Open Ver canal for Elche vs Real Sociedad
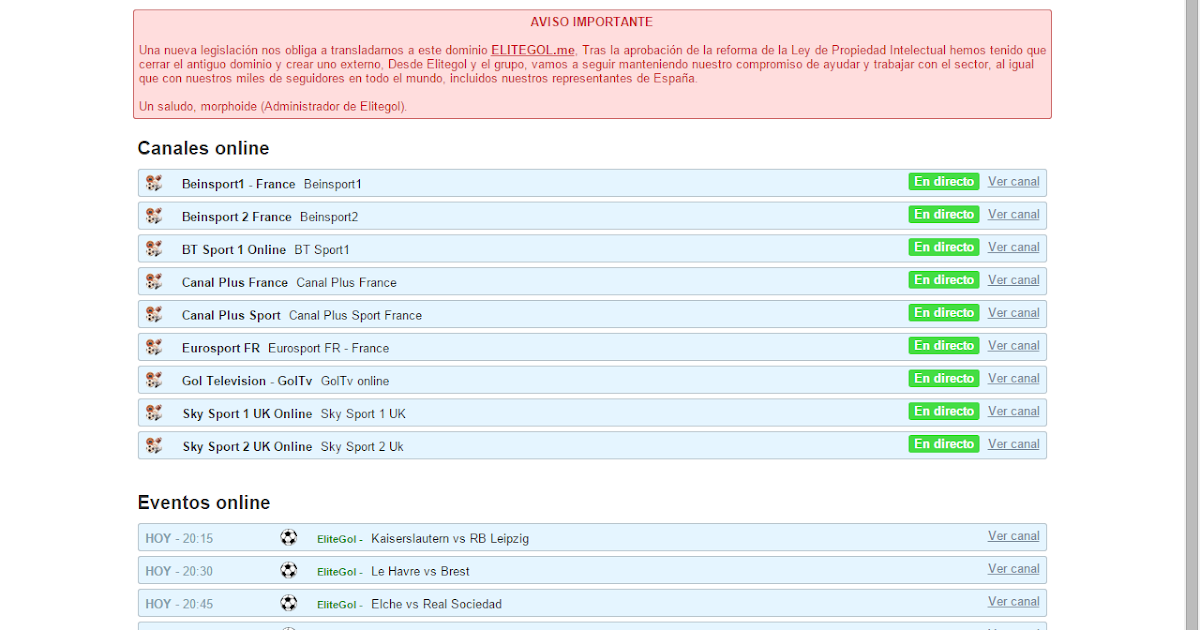The height and width of the screenshot is (630, 1200). 1013,602
